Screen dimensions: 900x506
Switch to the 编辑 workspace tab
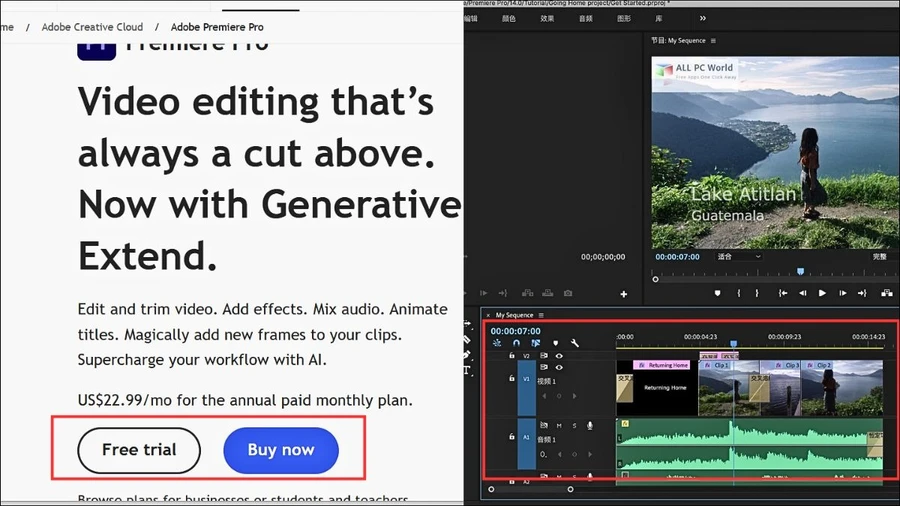click(471, 18)
